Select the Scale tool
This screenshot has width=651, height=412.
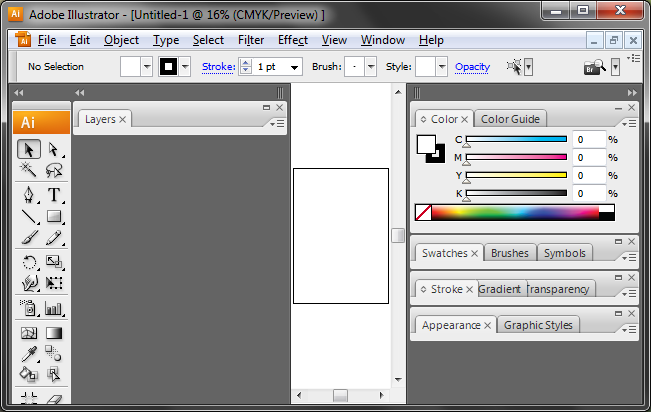pyautogui.click(x=54, y=262)
